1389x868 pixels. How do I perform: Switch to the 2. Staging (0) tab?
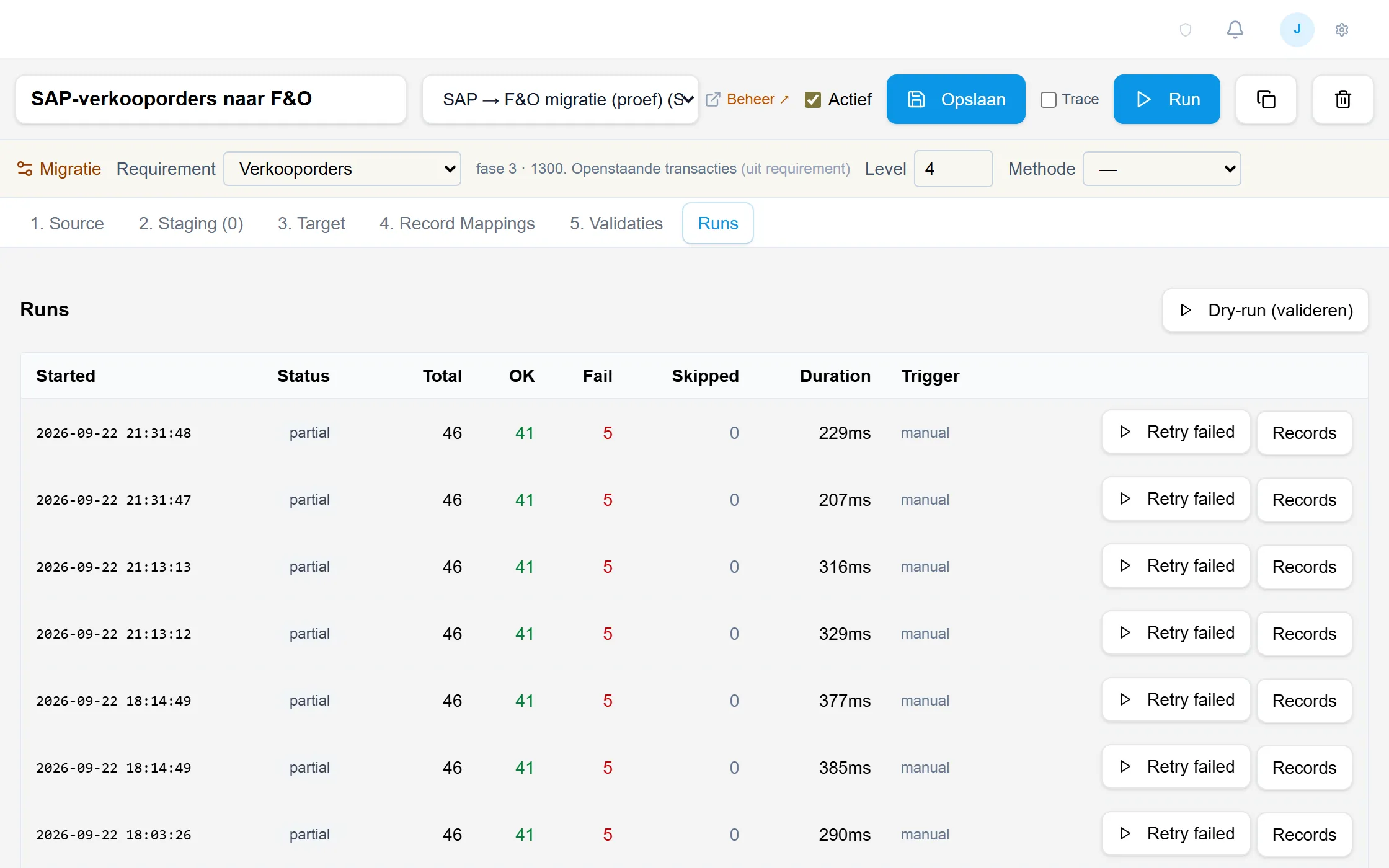click(191, 223)
